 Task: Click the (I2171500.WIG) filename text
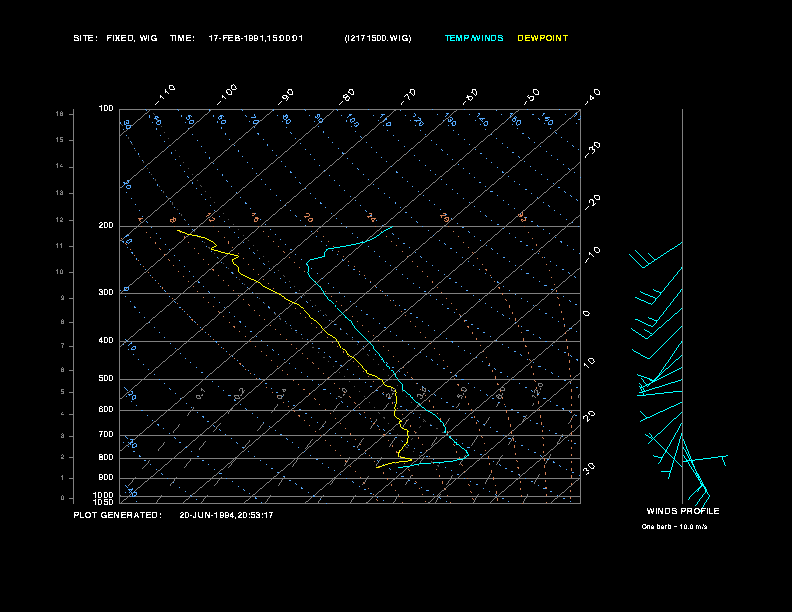coord(378,38)
